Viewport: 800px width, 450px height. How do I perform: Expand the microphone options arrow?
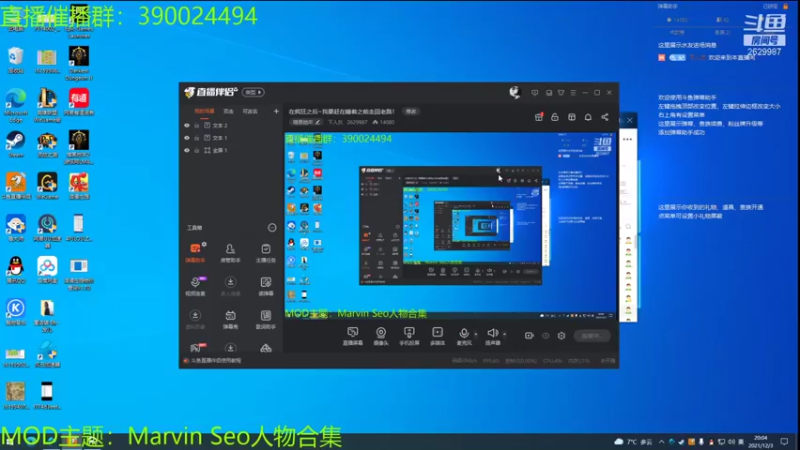click(x=476, y=335)
